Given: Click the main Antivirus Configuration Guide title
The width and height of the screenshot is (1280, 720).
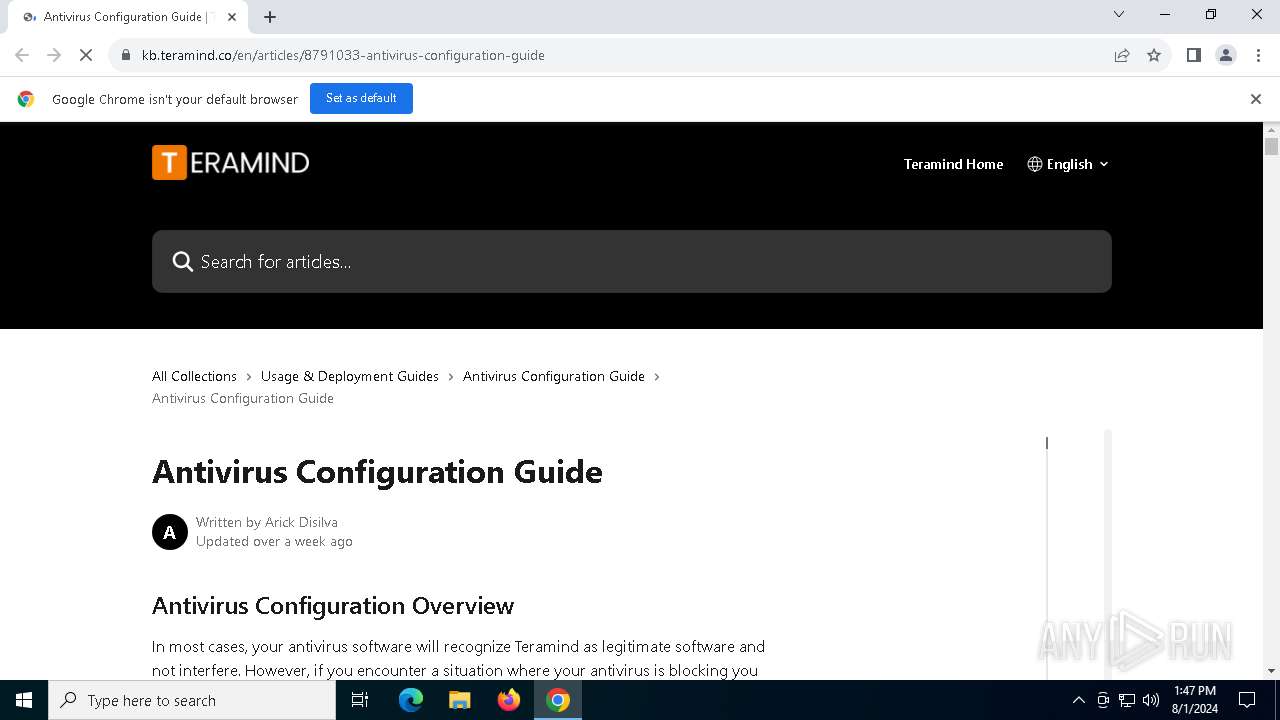Looking at the screenshot, I should (377, 472).
